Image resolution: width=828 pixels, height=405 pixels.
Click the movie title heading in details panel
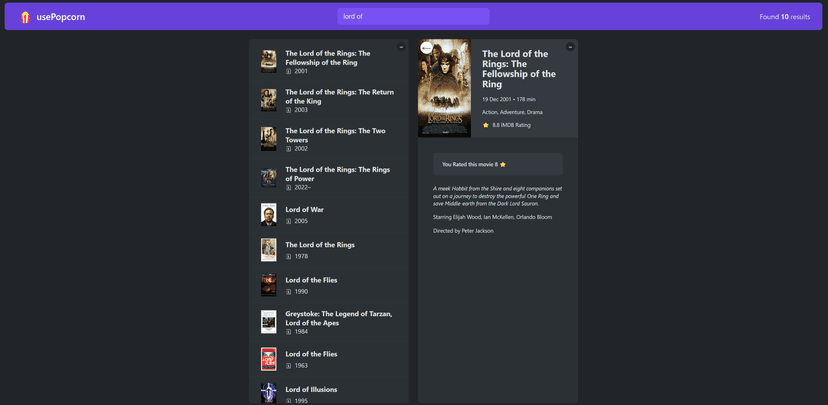click(519, 69)
